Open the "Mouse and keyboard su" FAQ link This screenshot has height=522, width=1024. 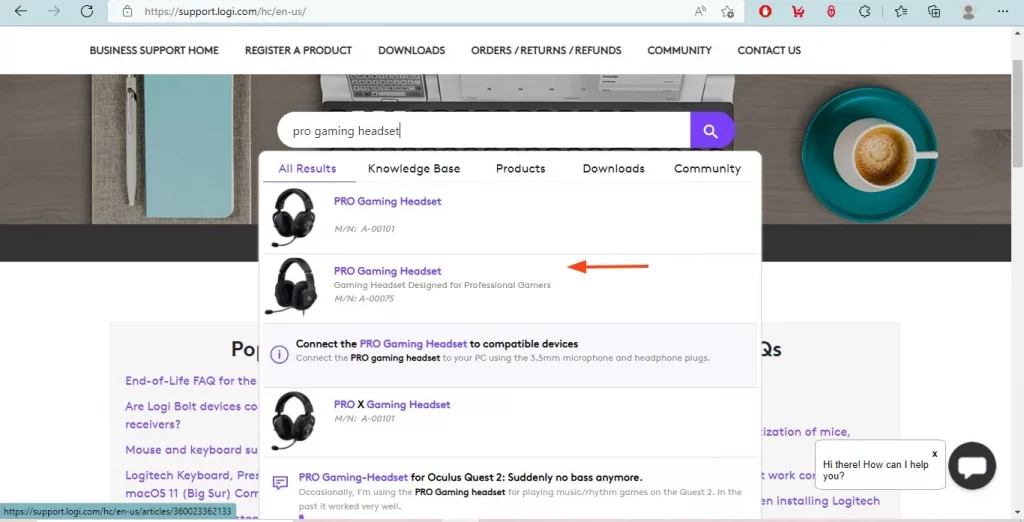coord(191,449)
